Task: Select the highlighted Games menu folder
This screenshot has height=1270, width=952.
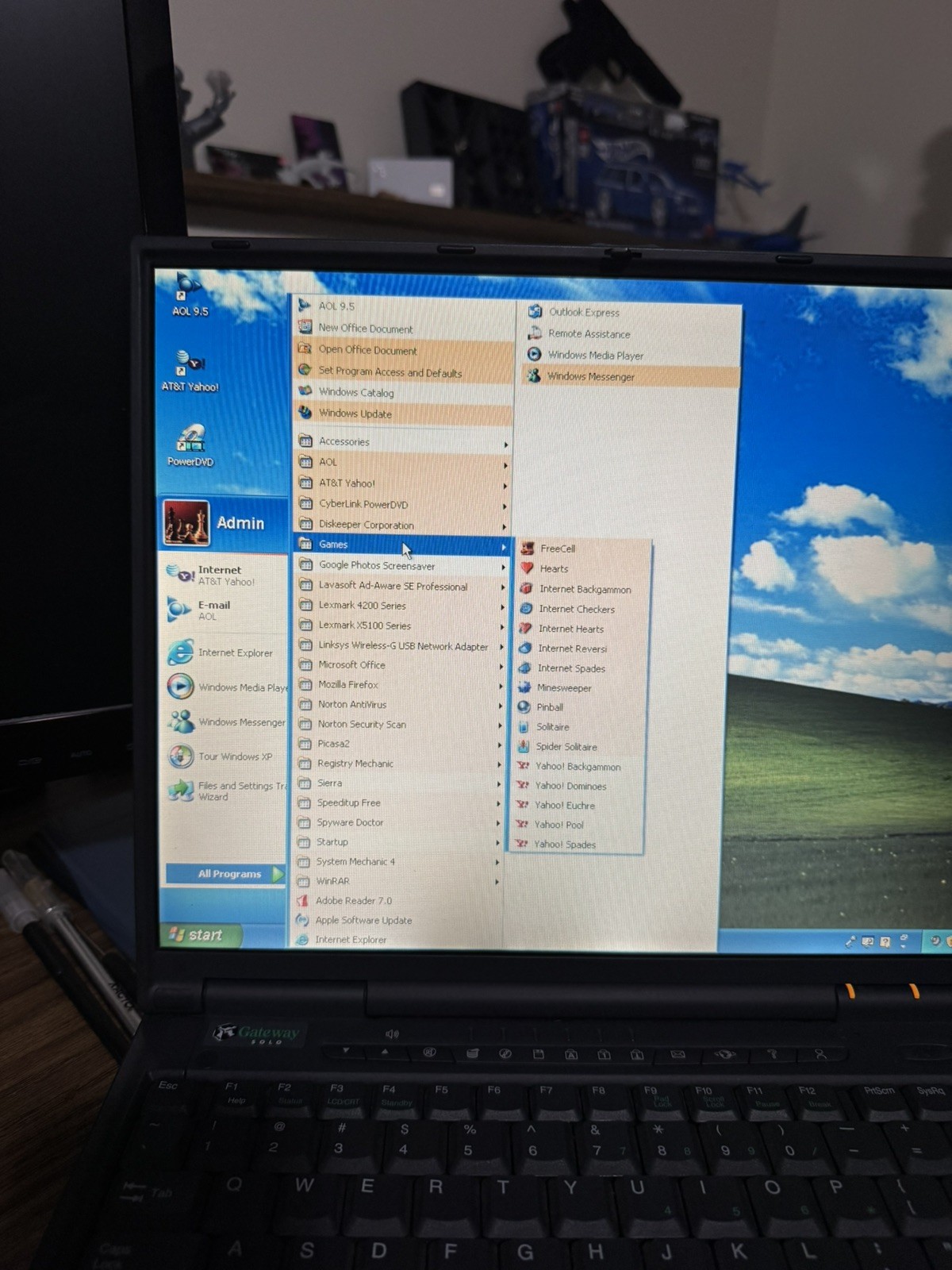Action: pyautogui.click(x=403, y=545)
